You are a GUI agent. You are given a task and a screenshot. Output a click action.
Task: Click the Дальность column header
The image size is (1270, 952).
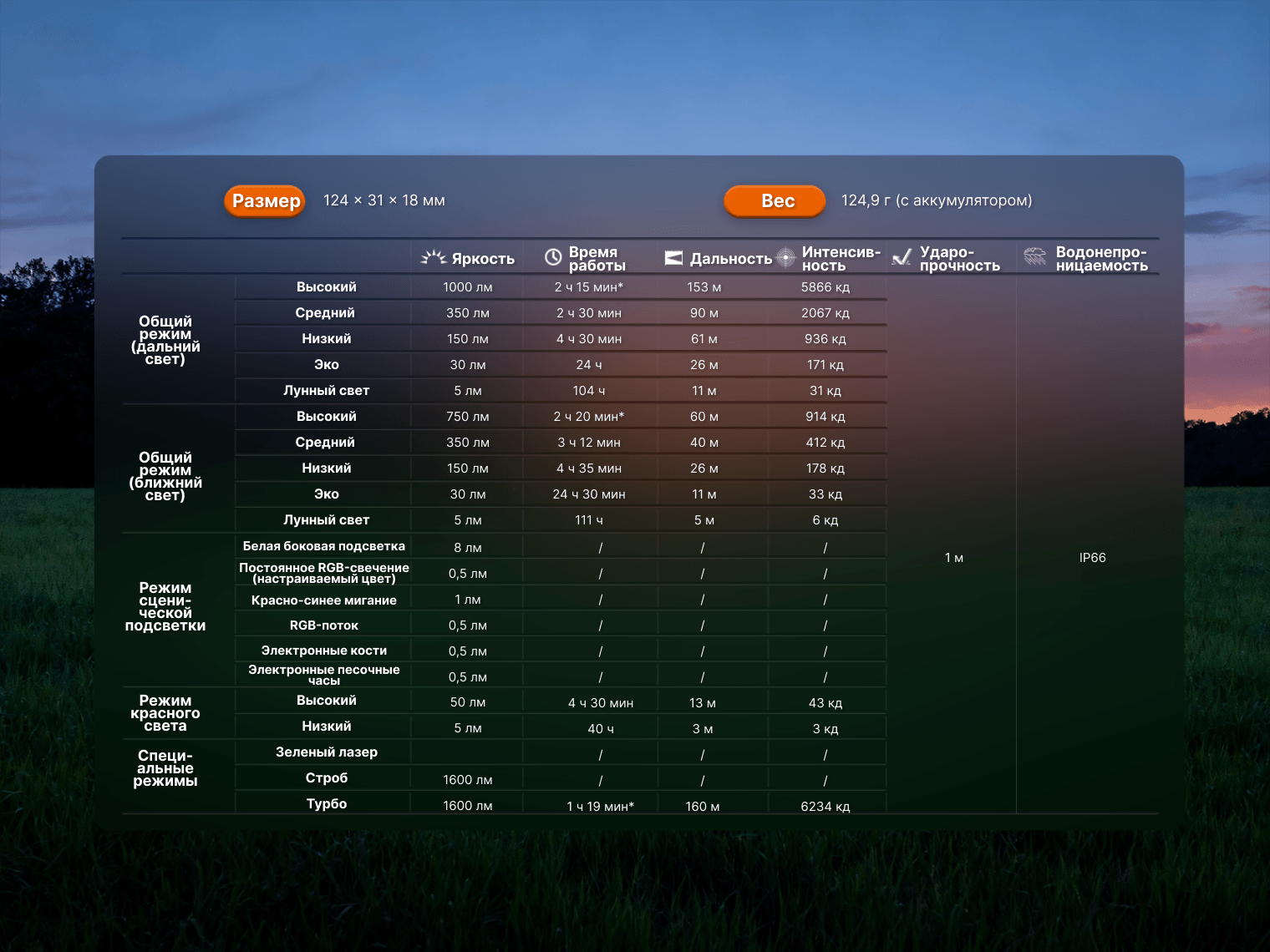pos(730,259)
